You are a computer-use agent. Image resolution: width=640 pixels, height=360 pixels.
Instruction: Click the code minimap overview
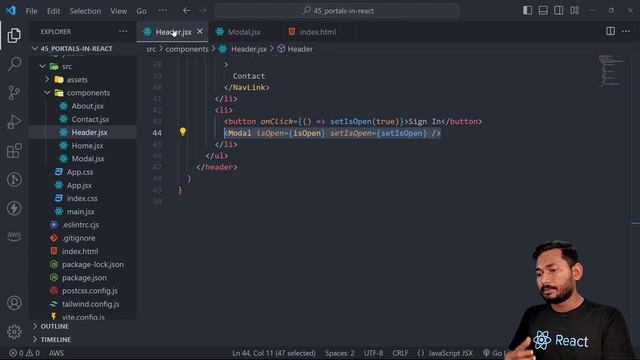pyautogui.click(x=611, y=71)
